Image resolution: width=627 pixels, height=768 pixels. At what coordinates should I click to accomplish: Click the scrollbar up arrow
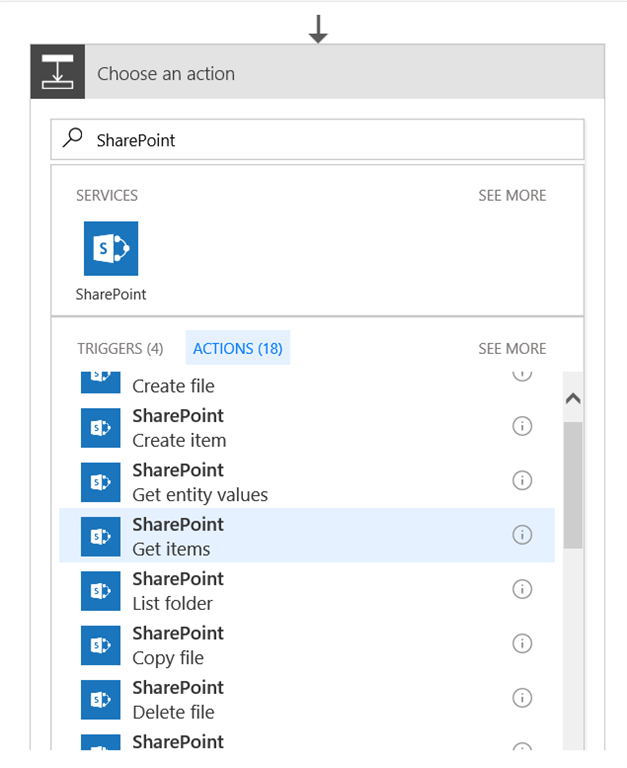click(573, 398)
